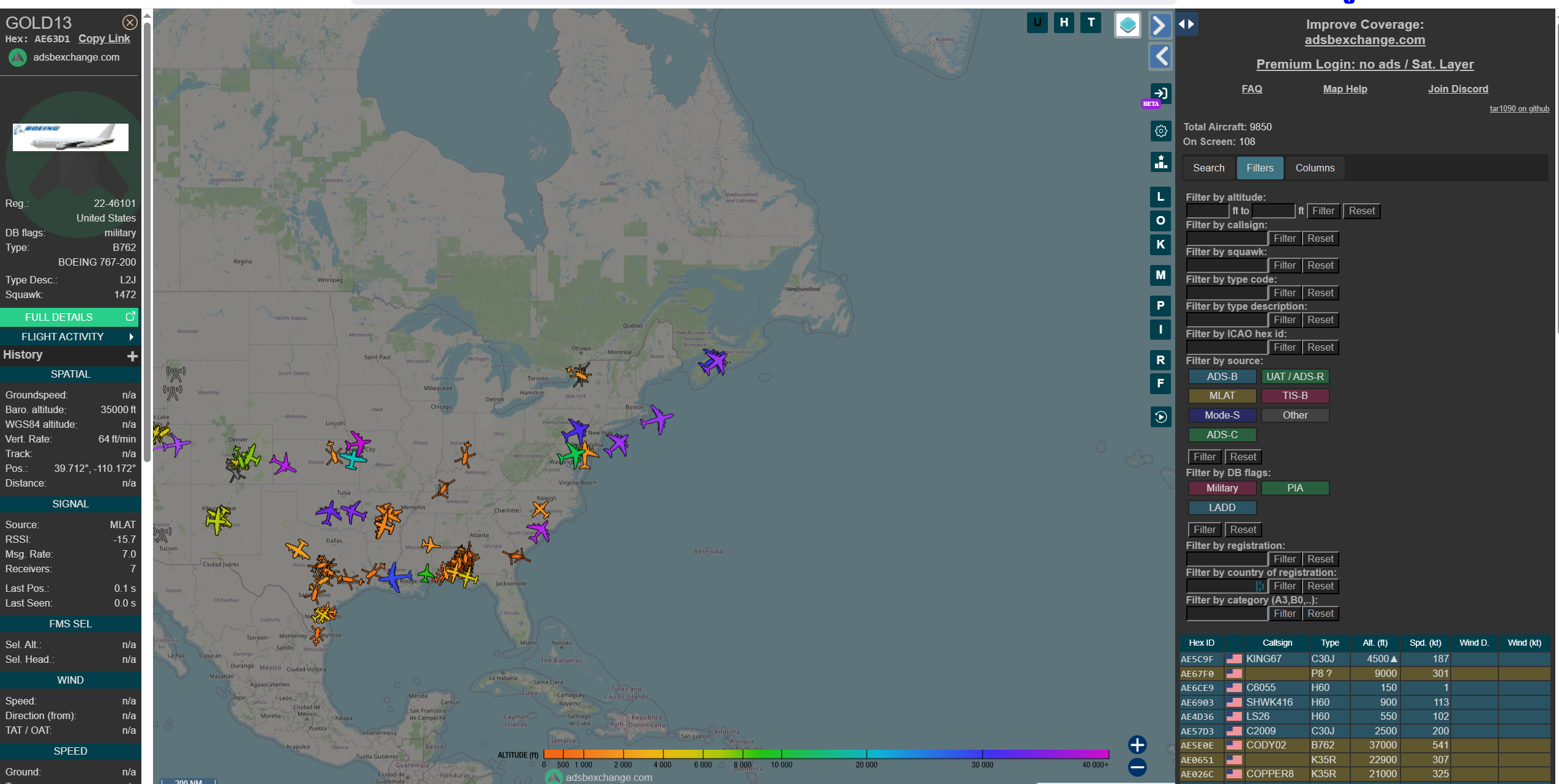Screen dimensions: 1559x784
Task: Click the beta login arrow icon
Action: (x=1161, y=94)
